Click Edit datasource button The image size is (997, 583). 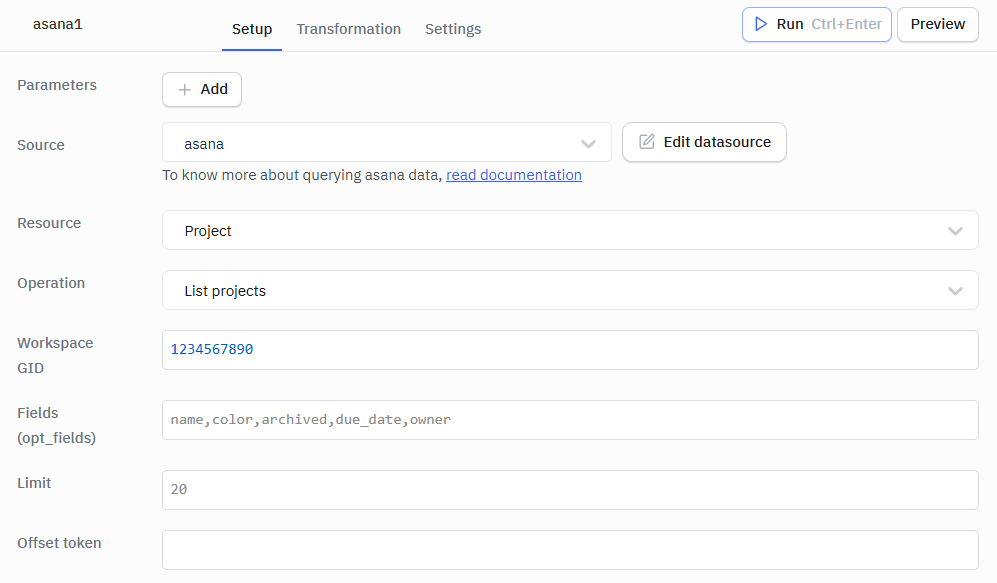pyautogui.click(x=704, y=142)
